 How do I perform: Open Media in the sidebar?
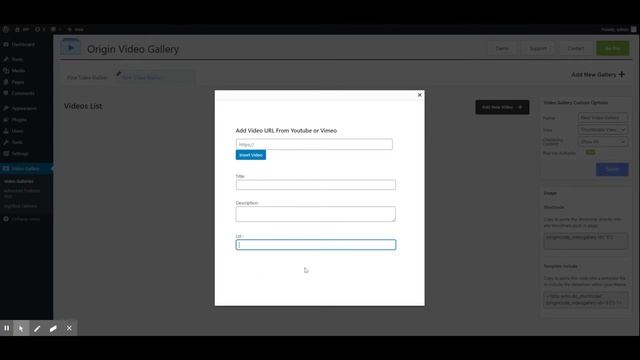click(x=18, y=71)
